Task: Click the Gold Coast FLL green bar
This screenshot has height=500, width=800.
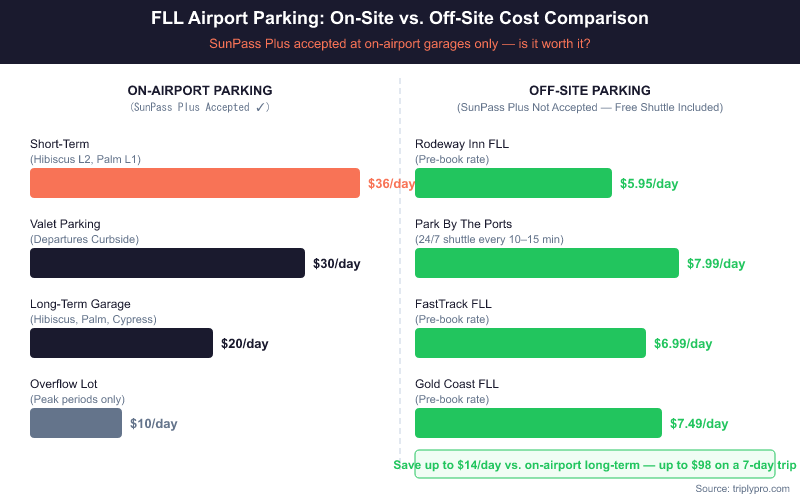Action: [x=538, y=423]
